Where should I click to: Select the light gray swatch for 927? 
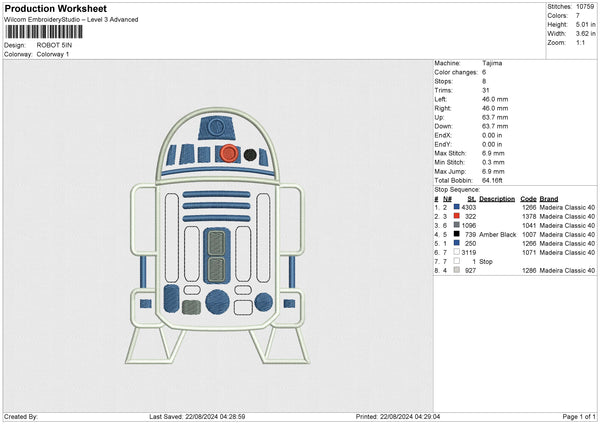click(456, 270)
